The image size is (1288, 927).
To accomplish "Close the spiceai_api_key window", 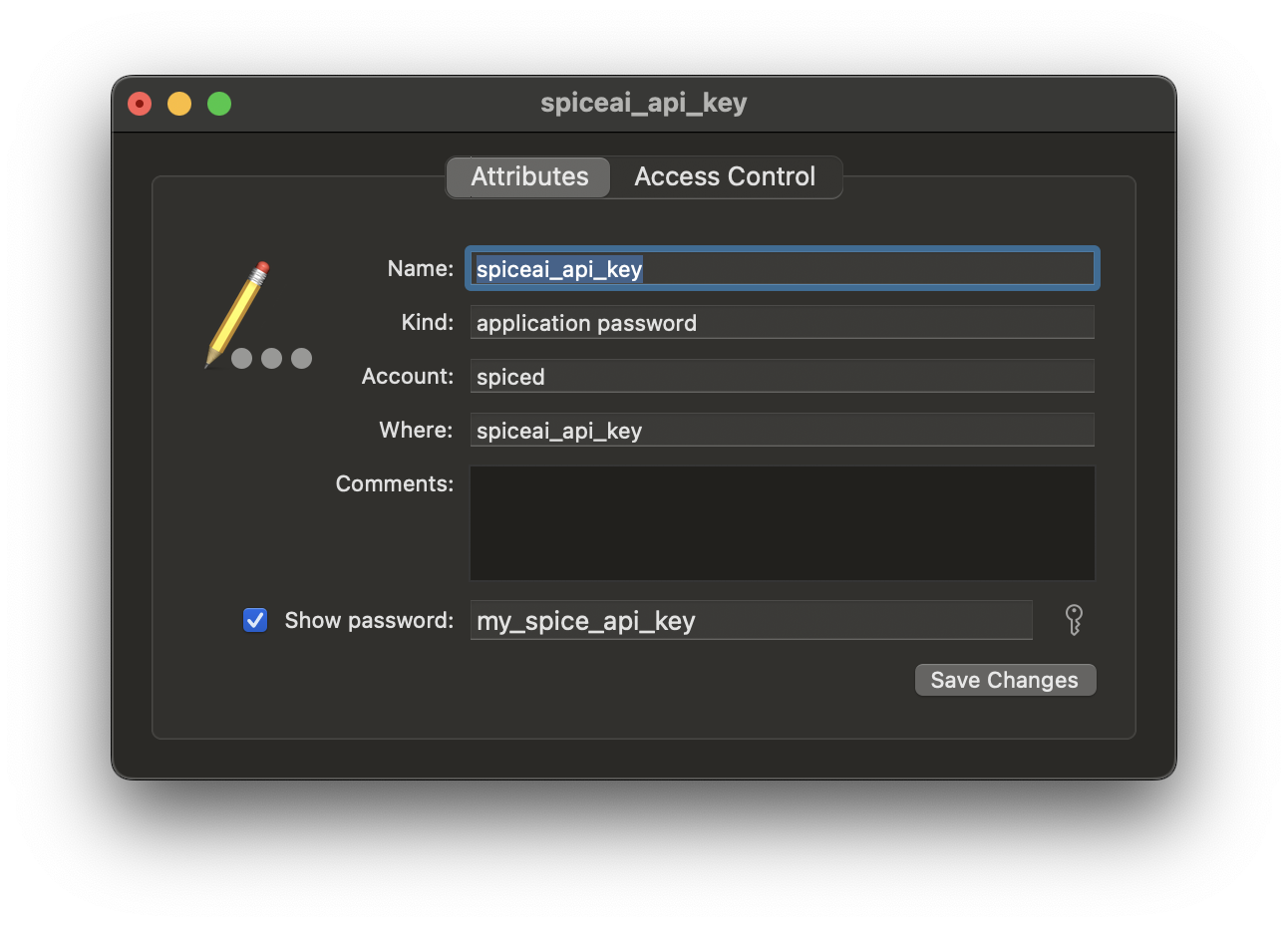I will click(140, 104).
